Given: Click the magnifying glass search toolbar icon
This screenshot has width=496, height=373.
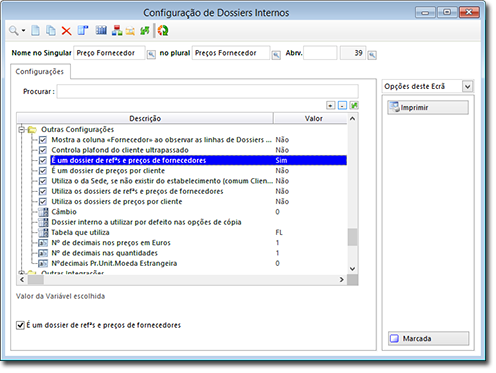Looking at the screenshot, I should click(13, 31).
